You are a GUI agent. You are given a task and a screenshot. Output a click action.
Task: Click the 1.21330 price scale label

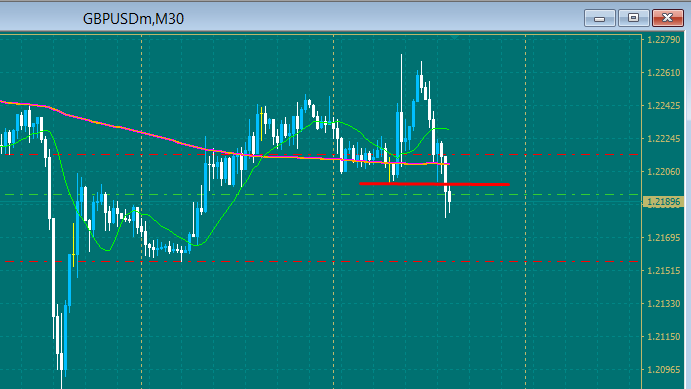(664, 304)
